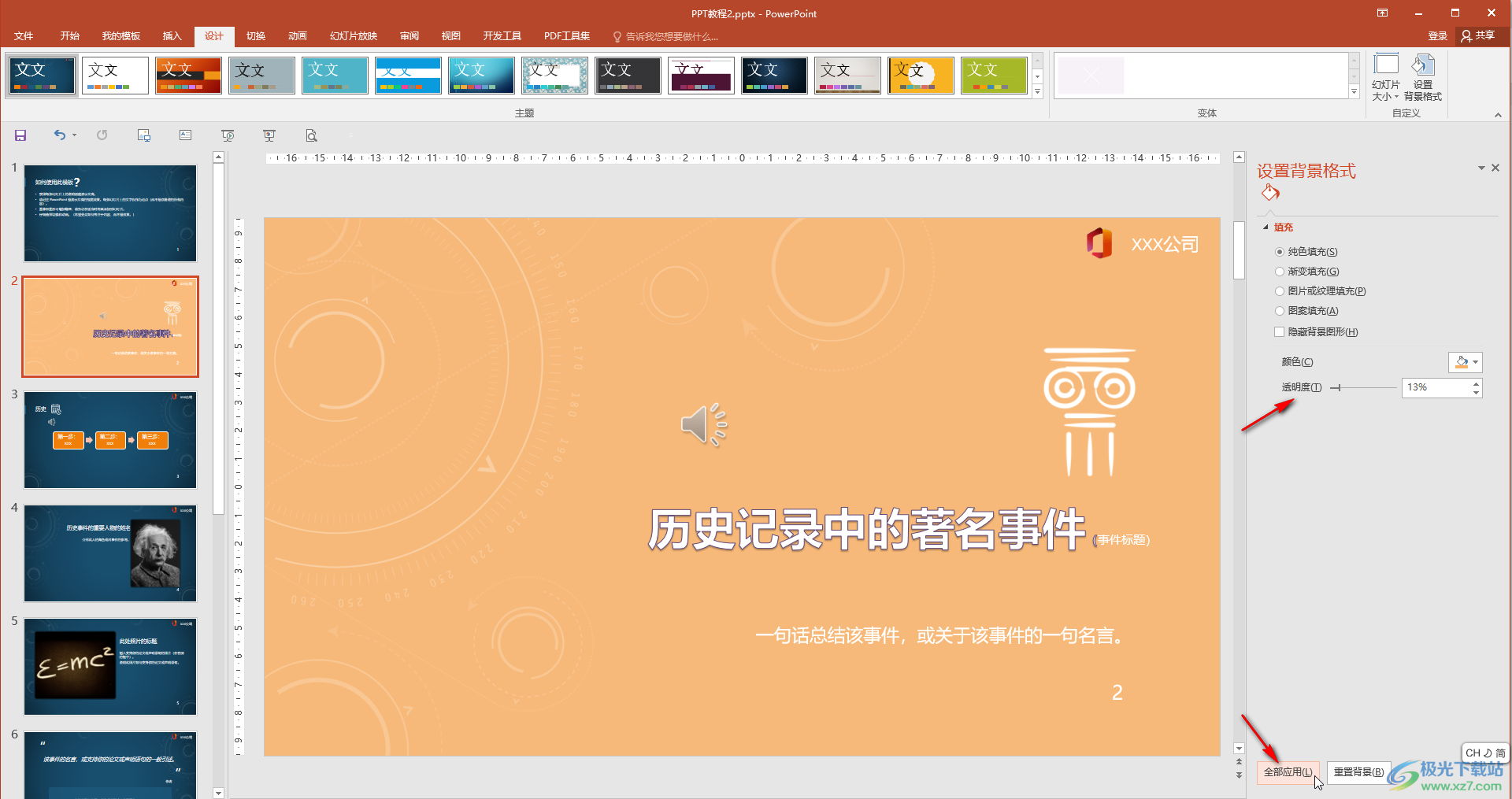Open the File (文件) menu
The height and width of the screenshot is (799, 1512).
pyautogui.click(x=24, y=36)
